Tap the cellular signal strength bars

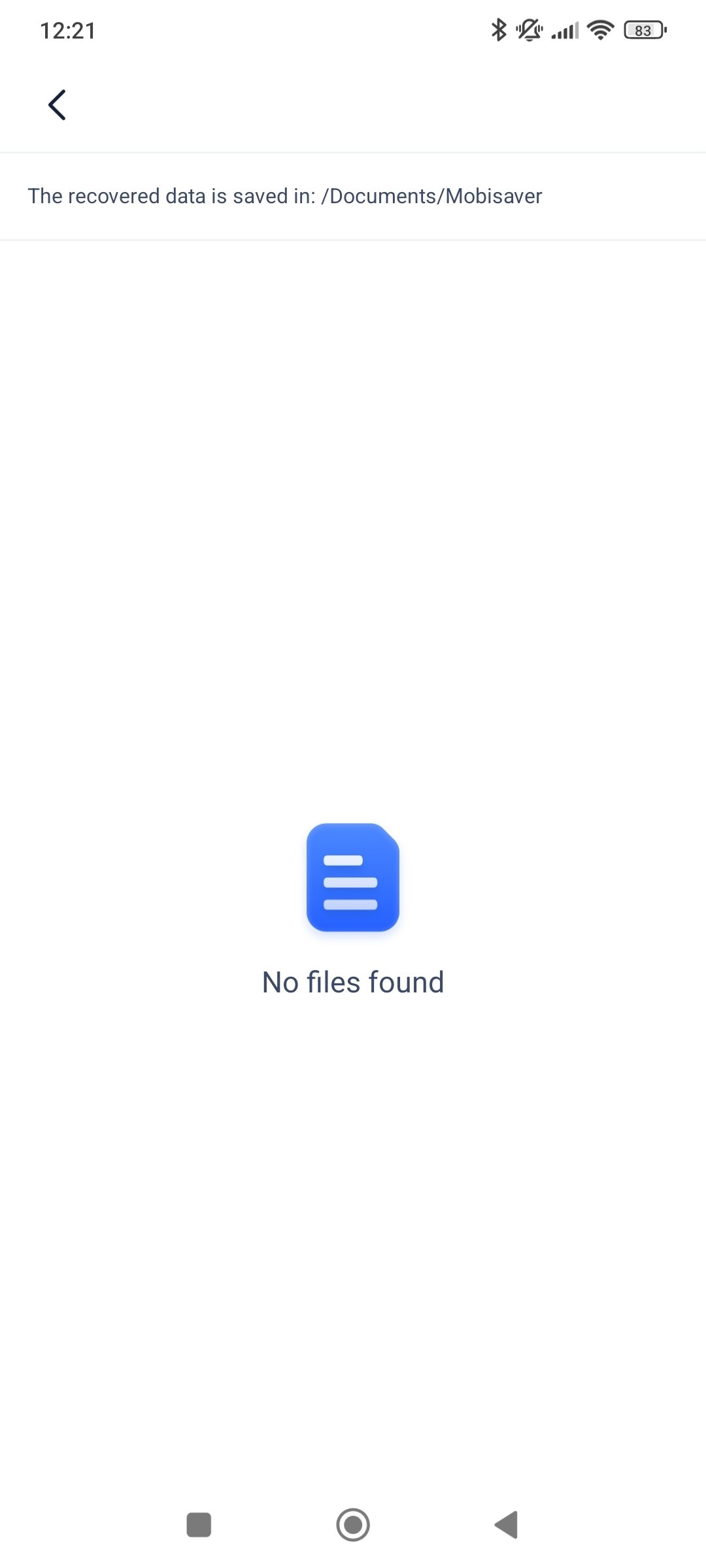(x=565, y=31)
